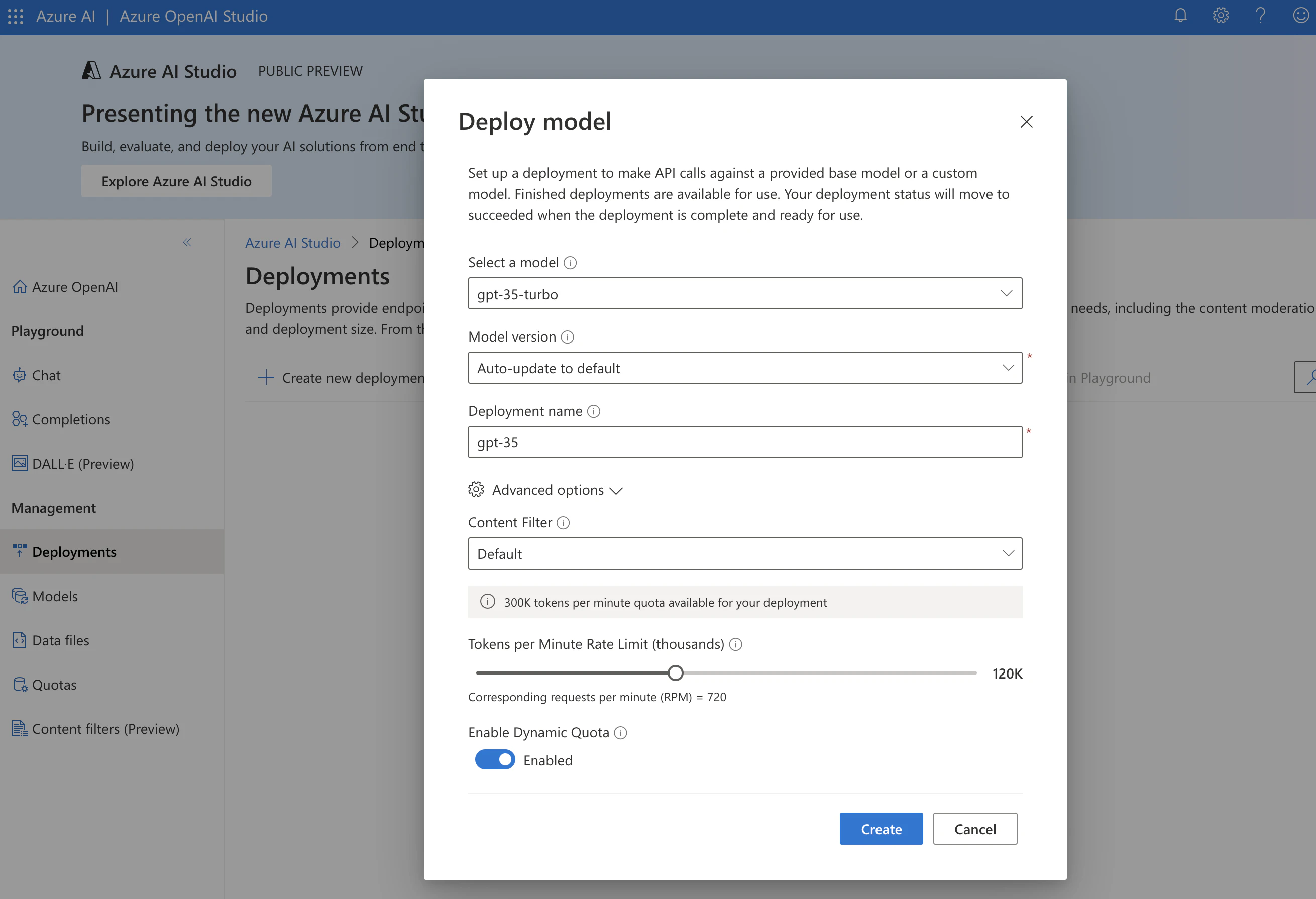1316x899 pixels.
Task: Click the Chat playground icon
Action: (x=20, y=375)
